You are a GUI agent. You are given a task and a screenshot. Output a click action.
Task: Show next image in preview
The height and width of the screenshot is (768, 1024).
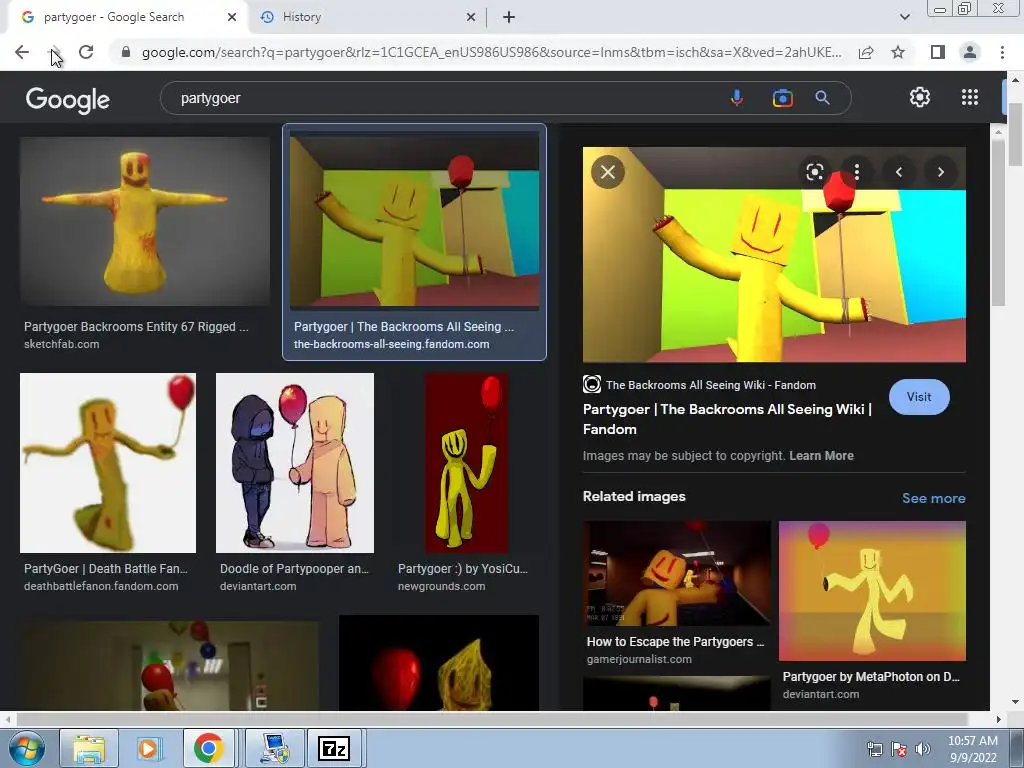(x=941, y=172)
